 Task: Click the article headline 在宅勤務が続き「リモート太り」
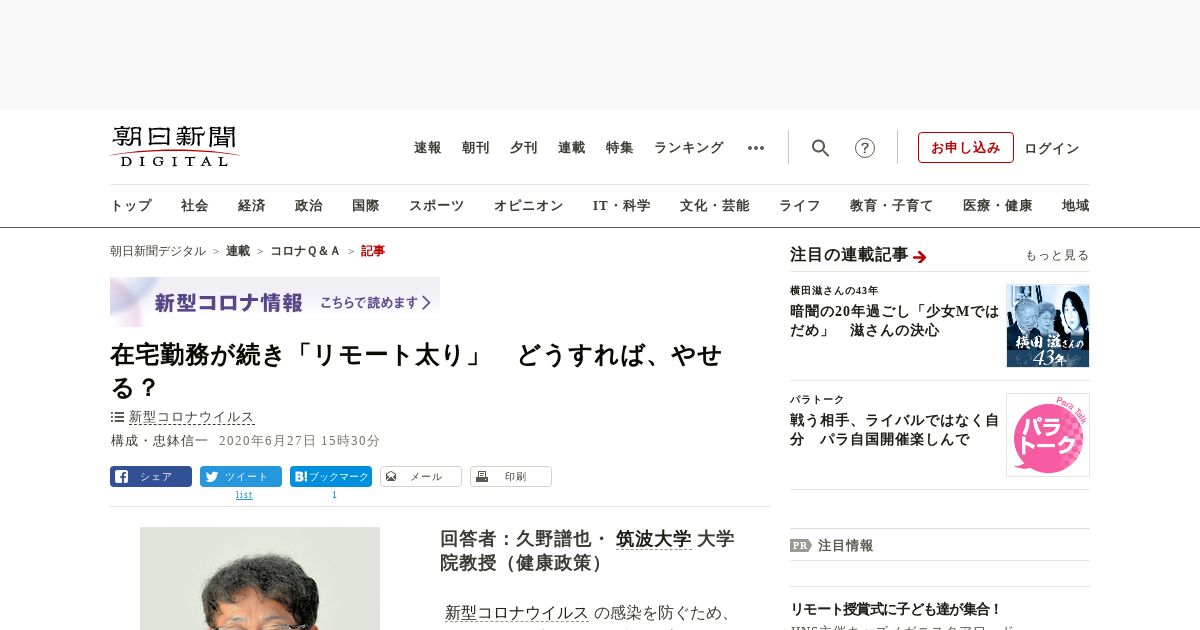(416, 371)
